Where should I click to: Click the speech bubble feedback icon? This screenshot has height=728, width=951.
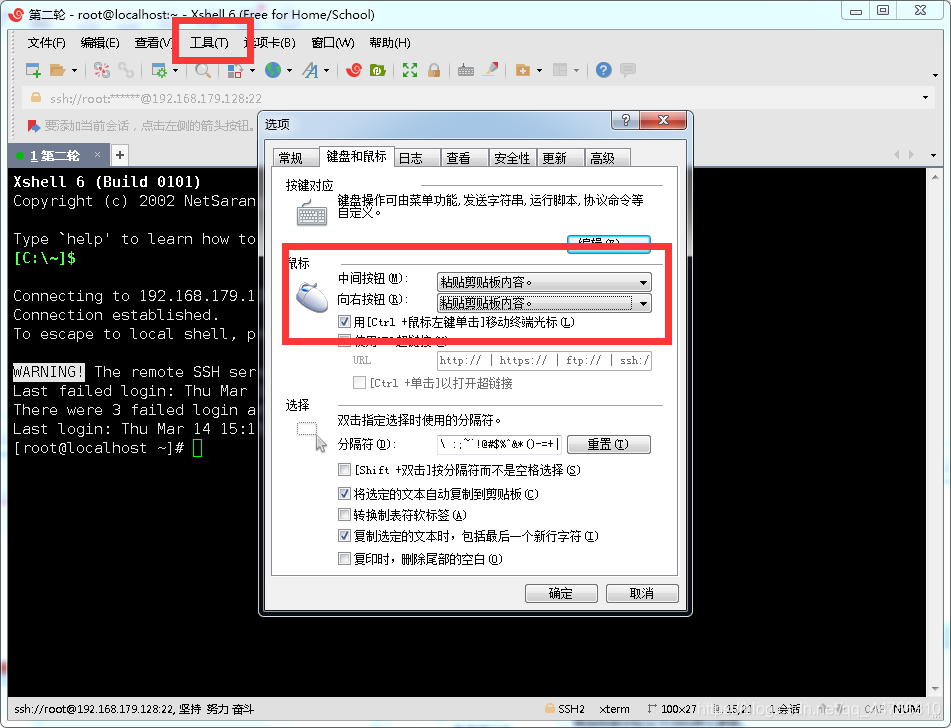point(628,70)
